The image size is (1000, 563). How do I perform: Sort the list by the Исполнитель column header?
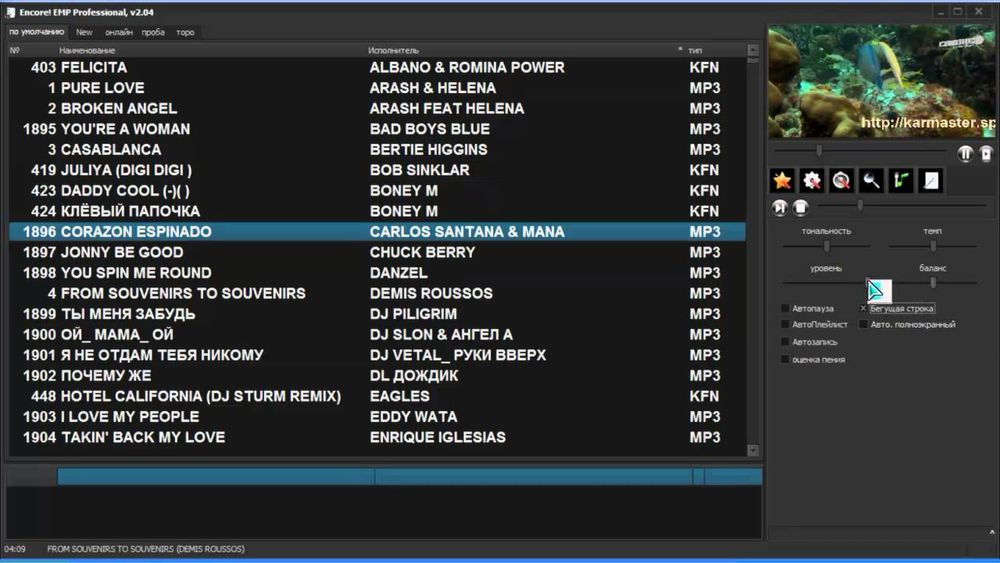pyautogui.click(x=393, y=50)
